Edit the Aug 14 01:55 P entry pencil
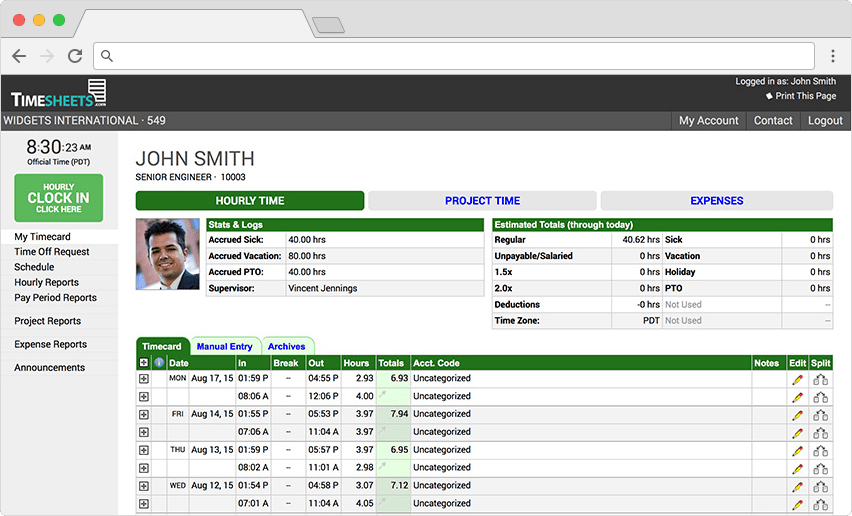This screenshot has width=852, height=516. [797, 416]
